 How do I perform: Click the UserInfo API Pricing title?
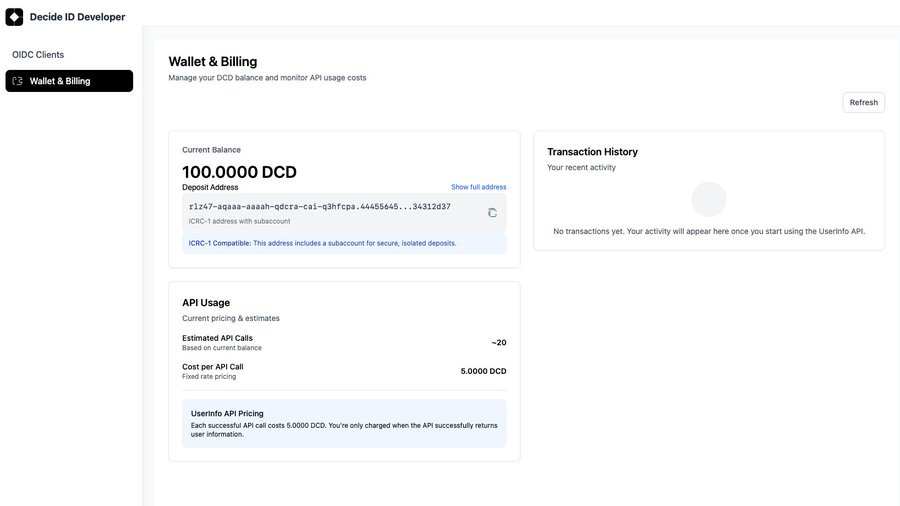(227, 413)
